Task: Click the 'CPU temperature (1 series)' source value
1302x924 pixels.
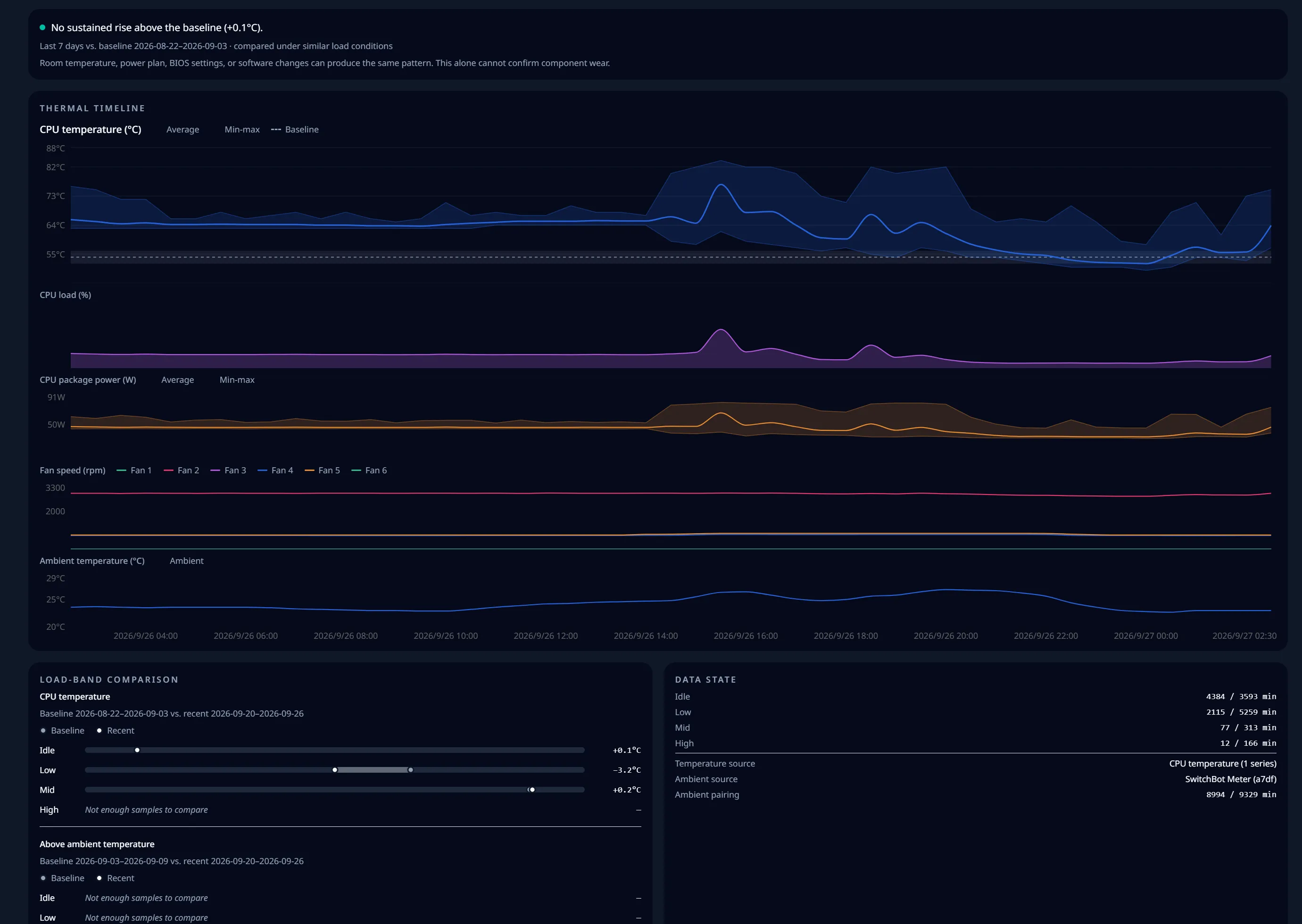Action: point(1222,764)
